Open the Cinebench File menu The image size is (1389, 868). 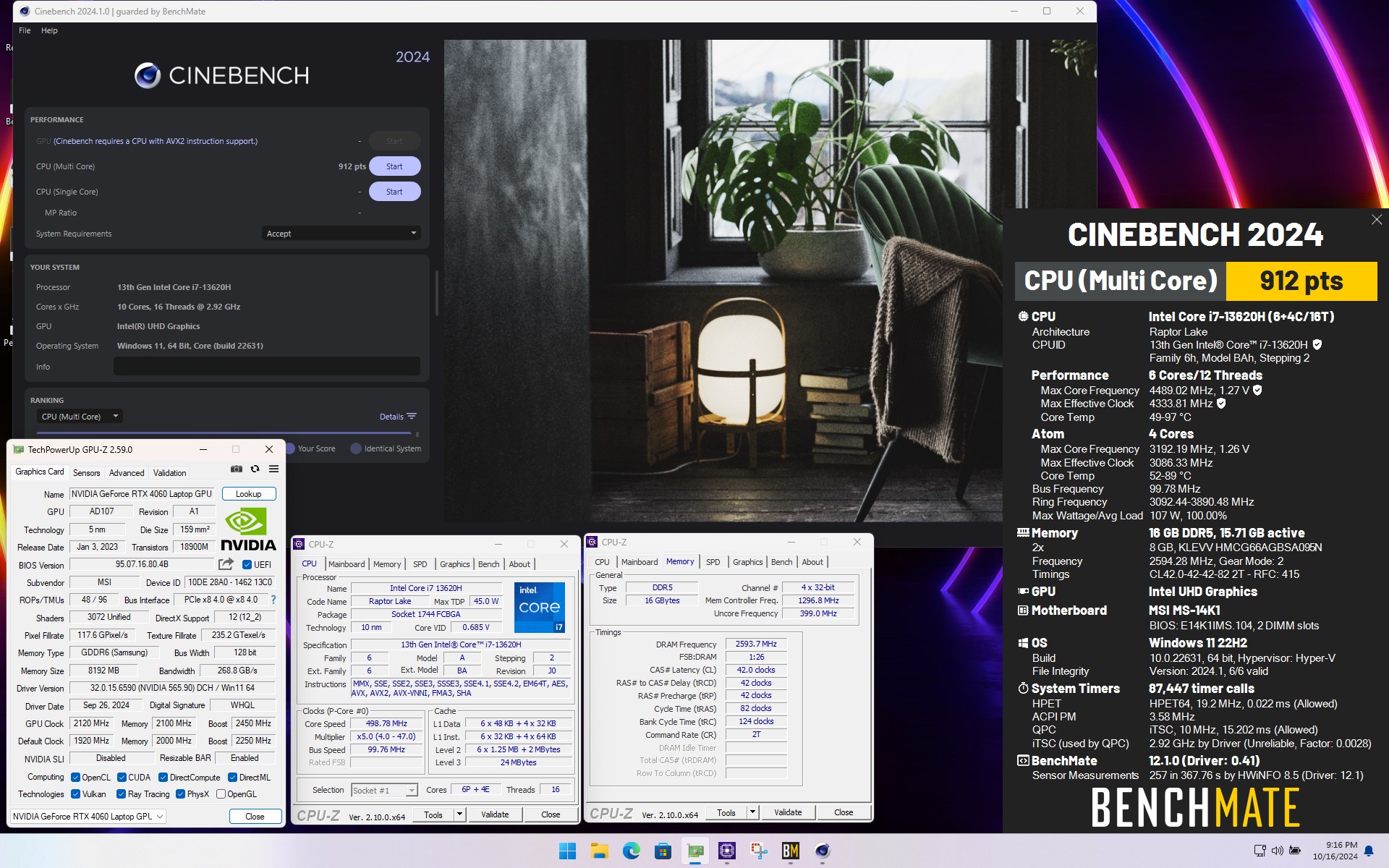[25, 30]
